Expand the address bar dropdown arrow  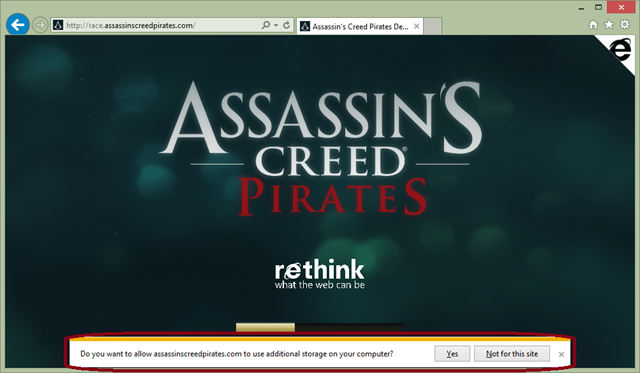coord(276,25)
